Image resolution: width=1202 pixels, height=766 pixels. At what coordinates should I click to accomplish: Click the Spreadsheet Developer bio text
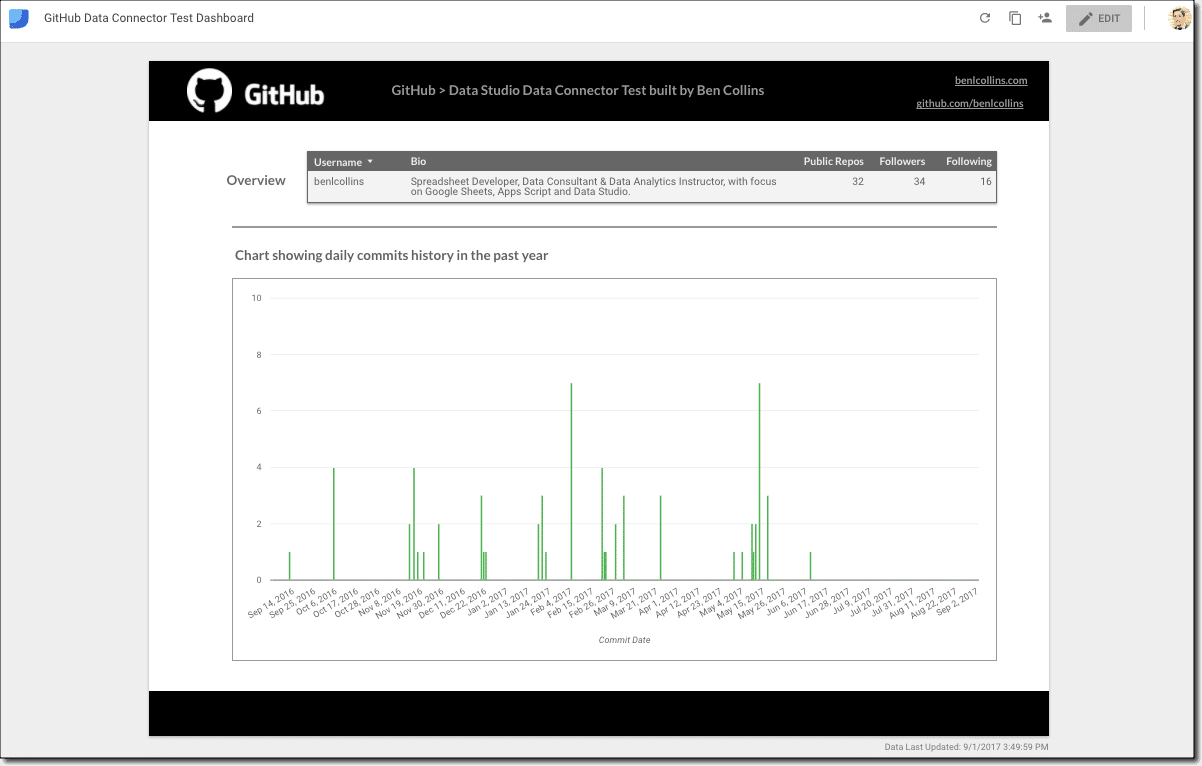point(593,187)
